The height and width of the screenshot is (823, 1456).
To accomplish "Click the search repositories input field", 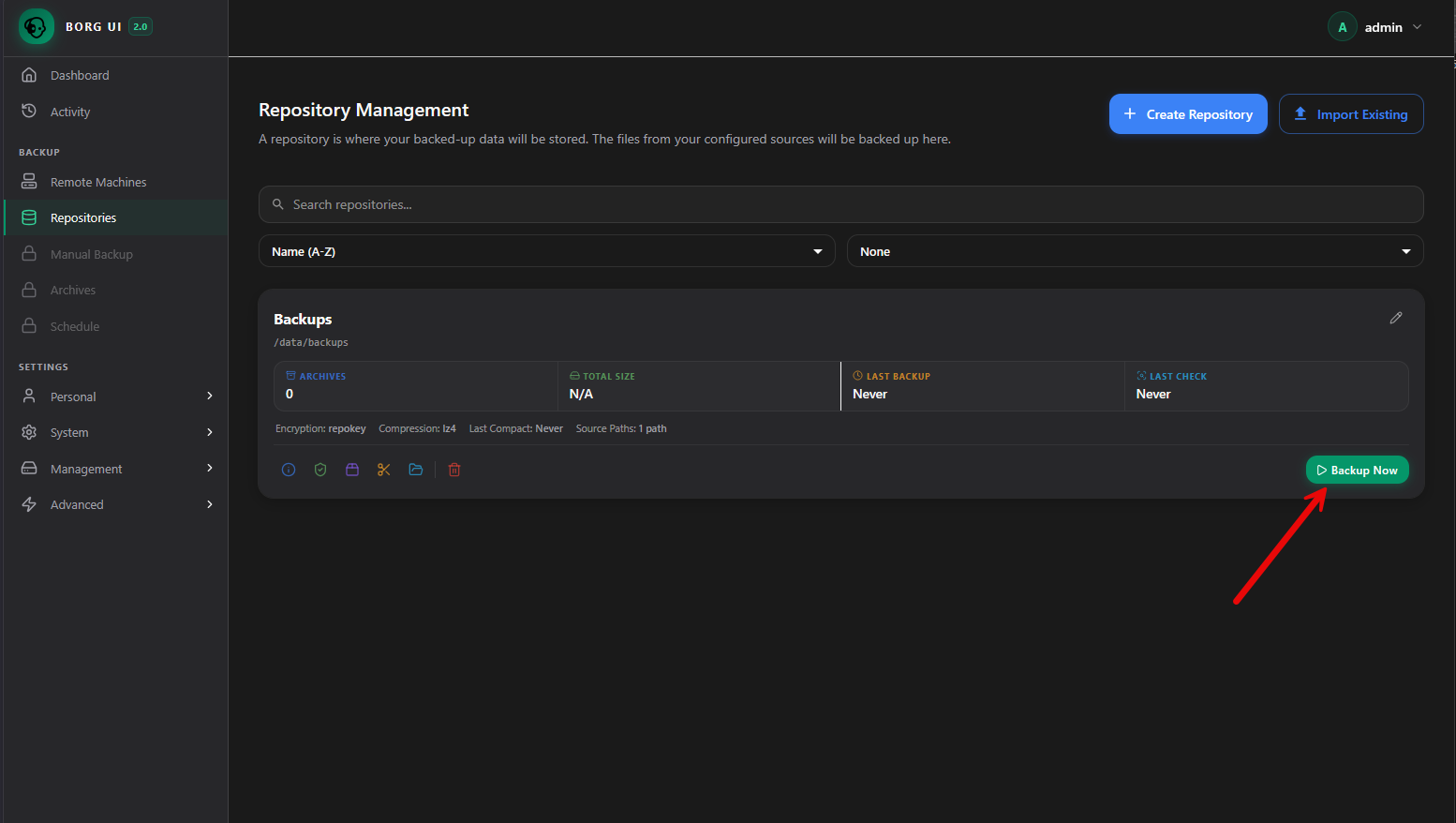I will pos(840,203).
